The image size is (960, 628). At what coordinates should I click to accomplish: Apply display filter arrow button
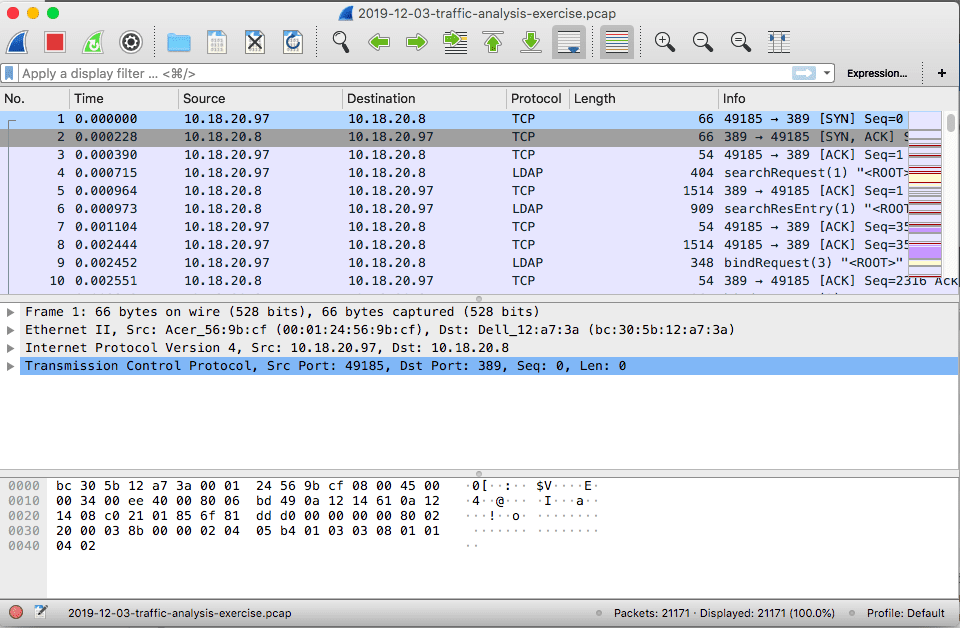pyautogui.click(x=804, y=73)
